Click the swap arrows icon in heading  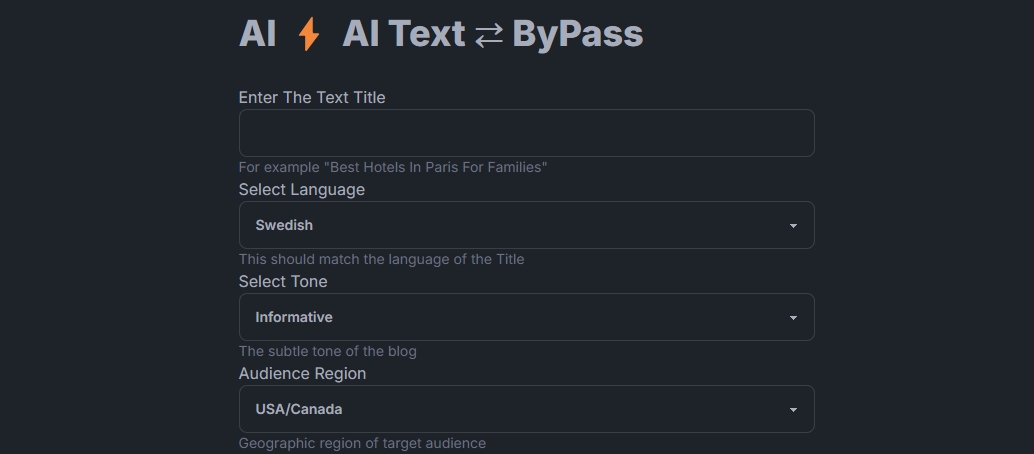489,35
